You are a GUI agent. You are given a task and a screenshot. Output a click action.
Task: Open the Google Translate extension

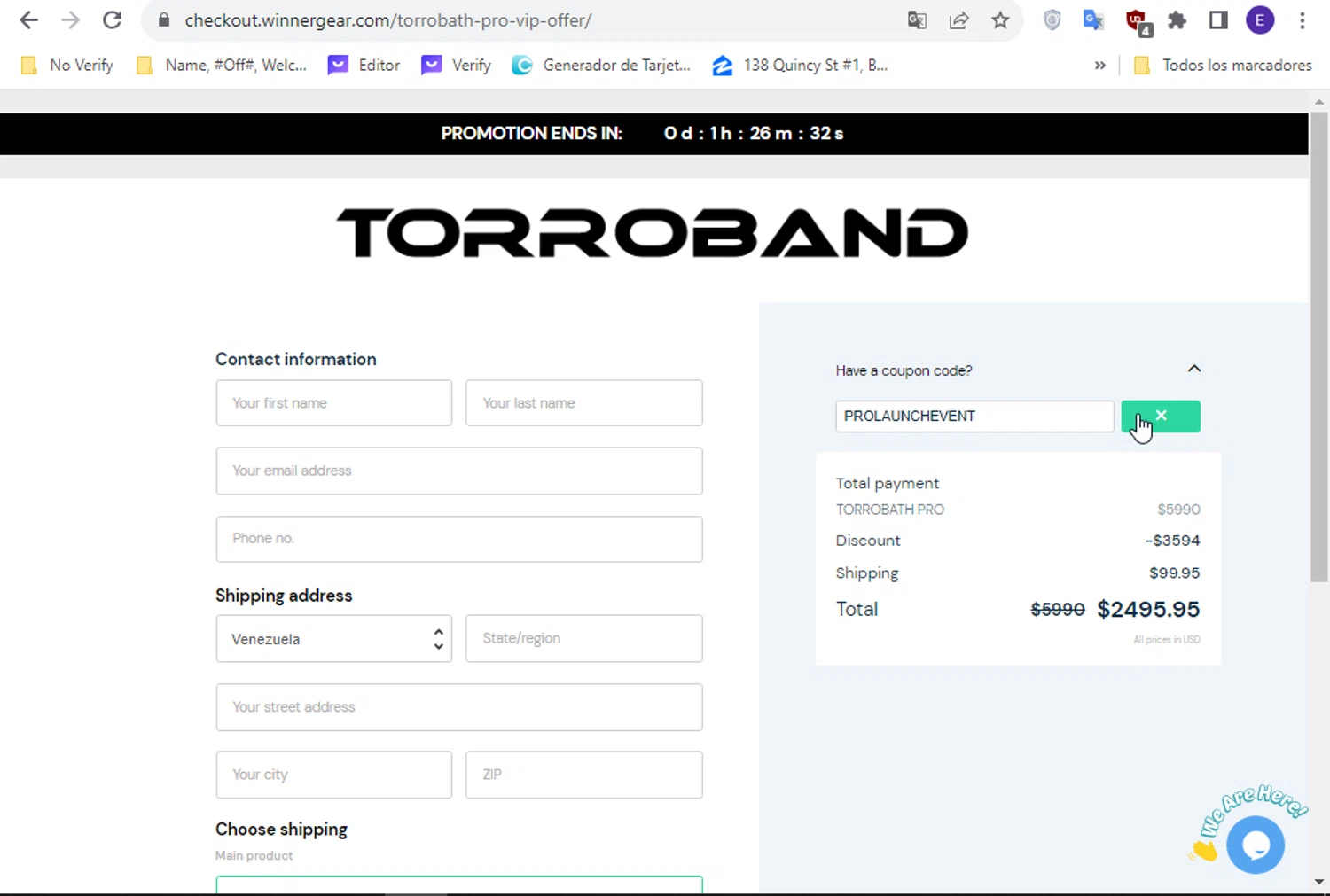1093,20
